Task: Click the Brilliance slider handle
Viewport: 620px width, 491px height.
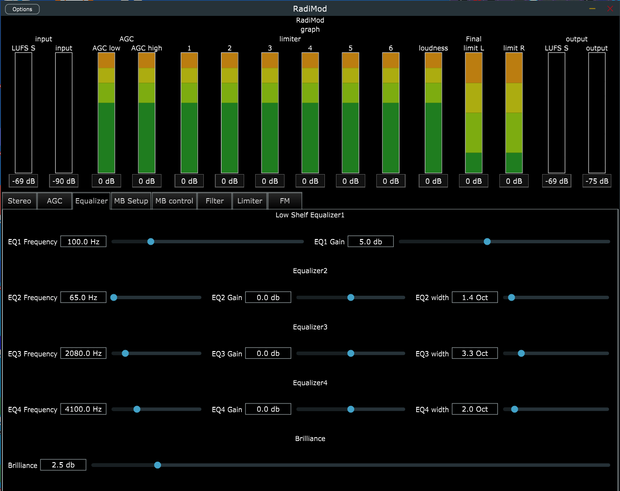Action: pos(157,465)
